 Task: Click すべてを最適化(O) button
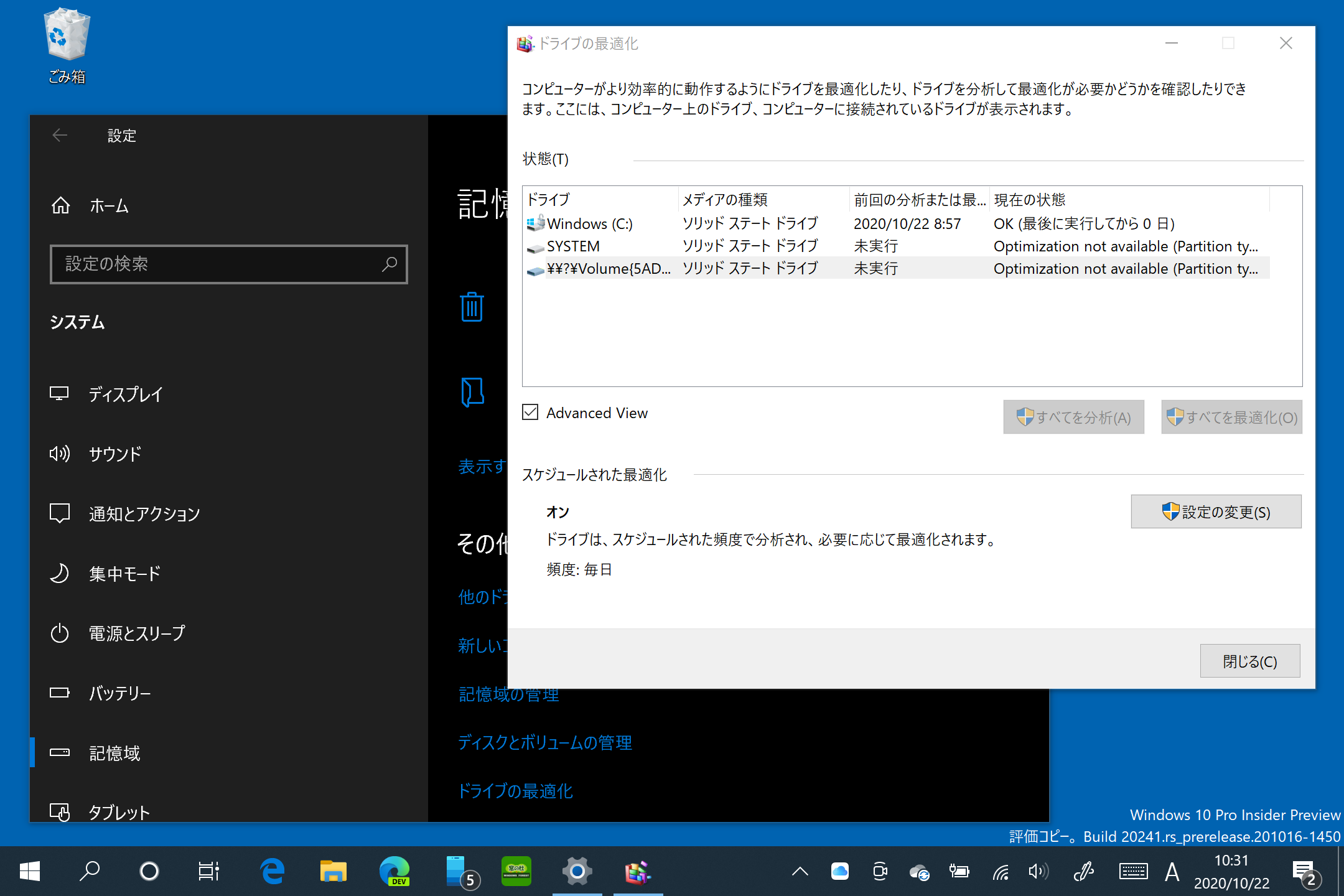tap(1231, 417)
